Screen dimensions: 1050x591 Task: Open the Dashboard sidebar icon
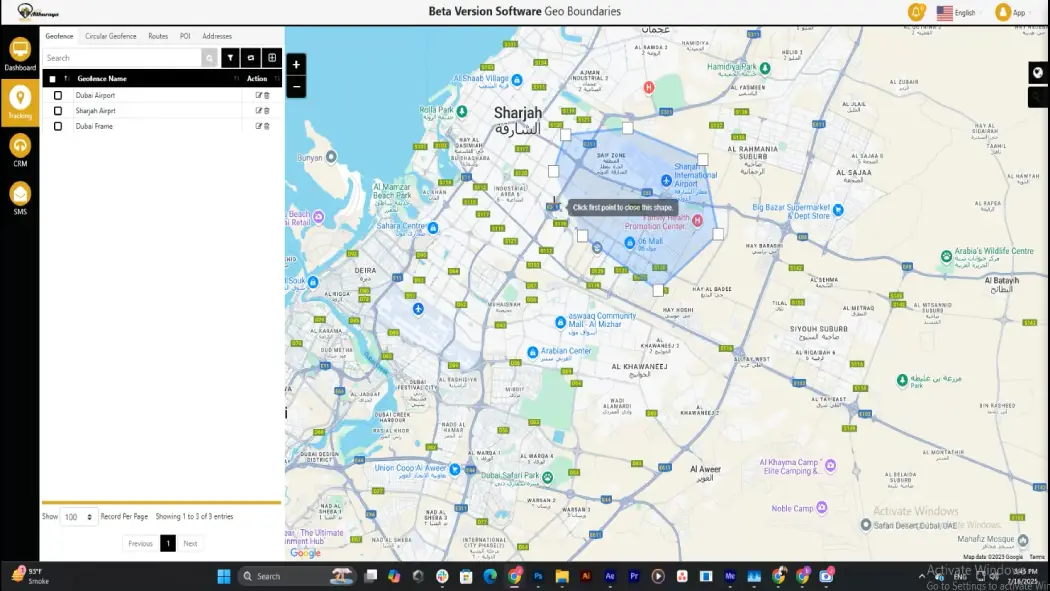pyautogui.click(x=20, y=54)
